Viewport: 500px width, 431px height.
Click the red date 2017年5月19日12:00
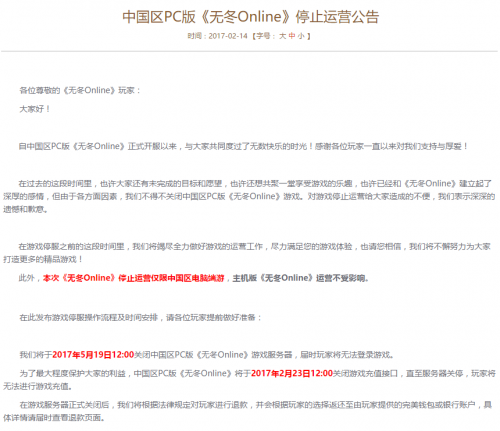(x=93, y=355)
